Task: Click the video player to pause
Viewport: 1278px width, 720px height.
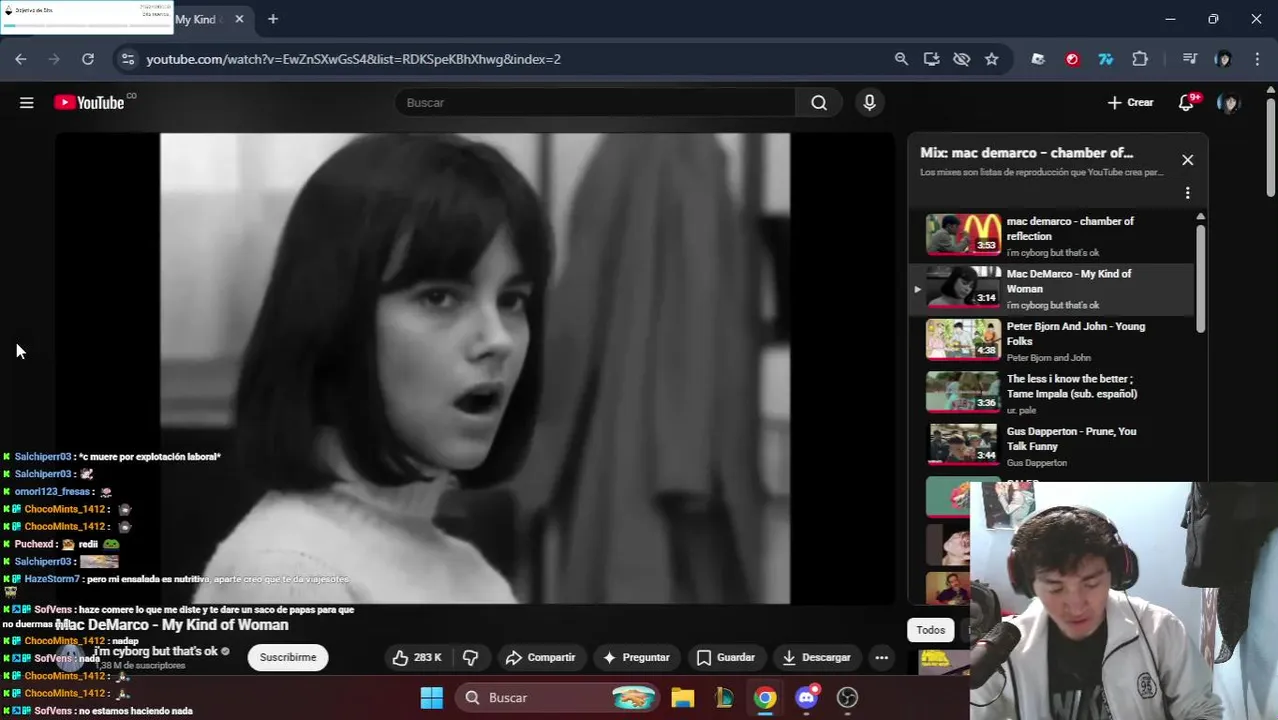Action: [x=475, y=368]
